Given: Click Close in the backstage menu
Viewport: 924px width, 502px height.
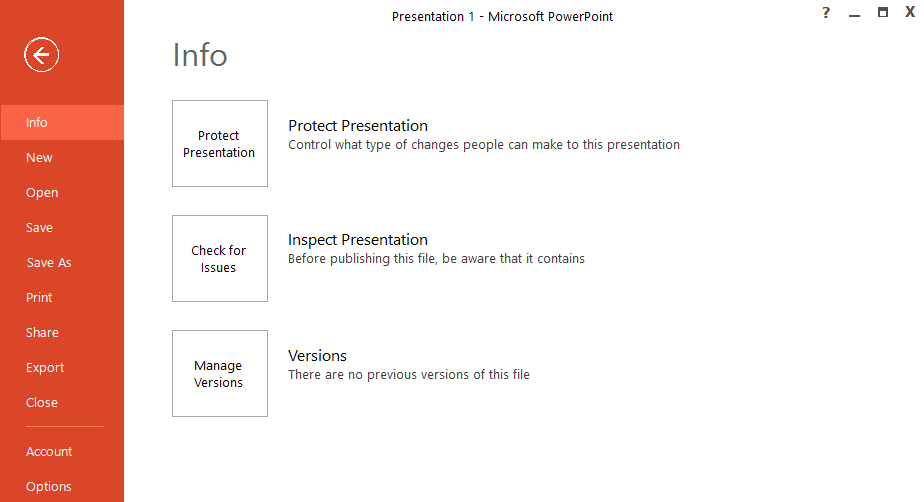Looking at the screenshot, I should 42,403.
